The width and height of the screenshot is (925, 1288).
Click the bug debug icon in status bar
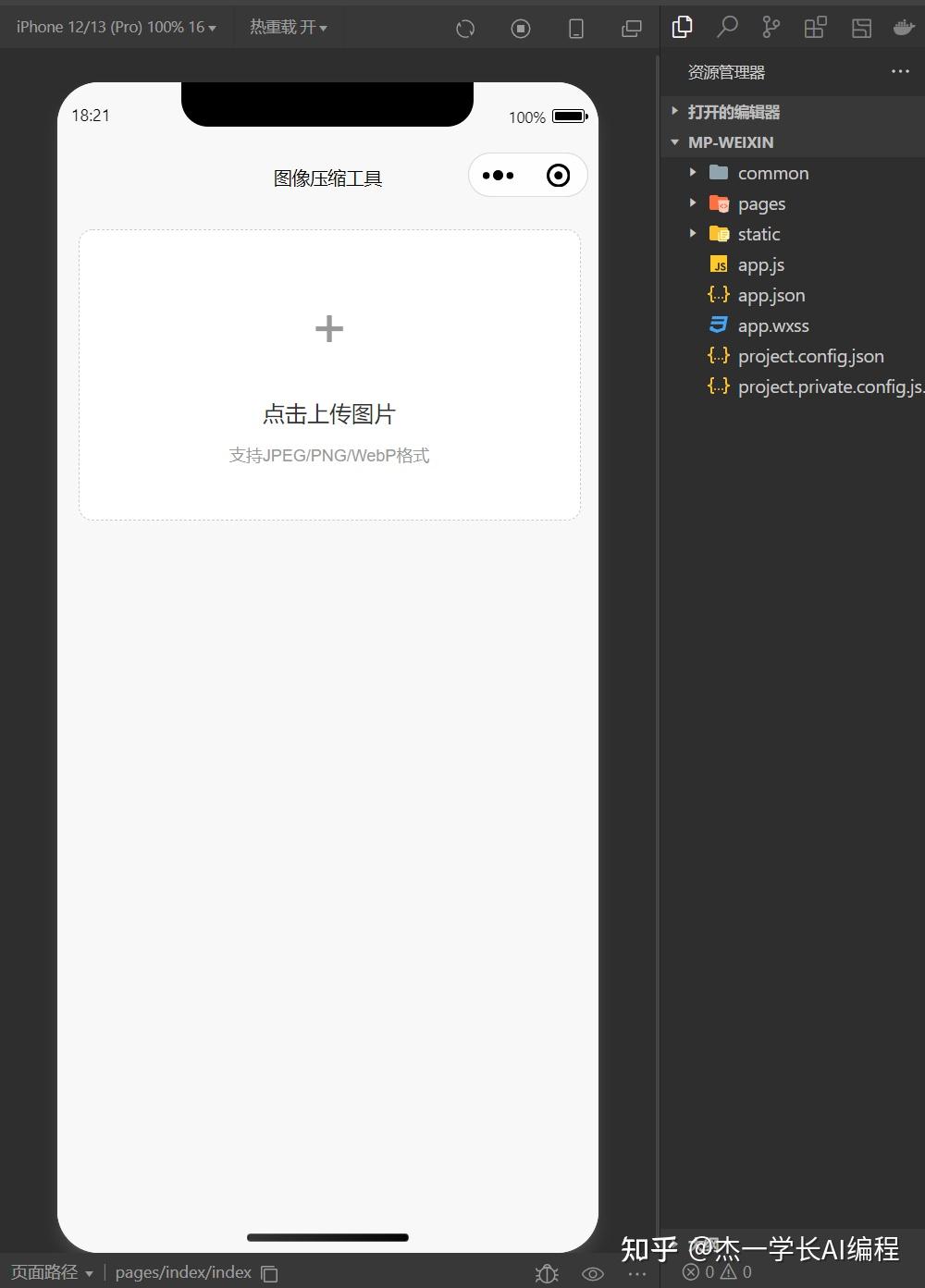[x=547, y=1273]
